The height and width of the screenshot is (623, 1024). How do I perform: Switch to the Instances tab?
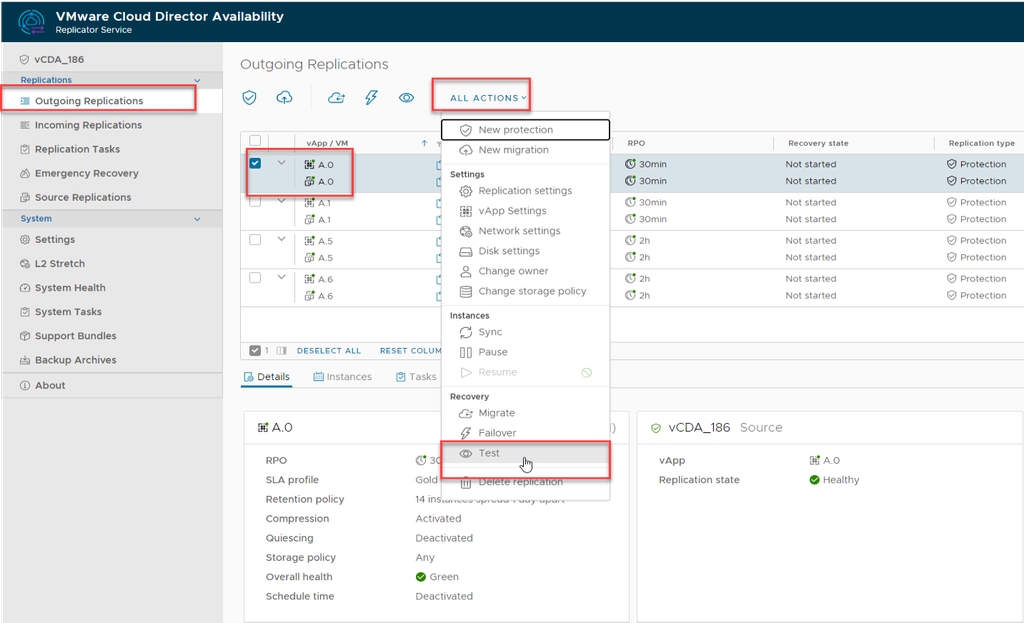tap(342, 377)
